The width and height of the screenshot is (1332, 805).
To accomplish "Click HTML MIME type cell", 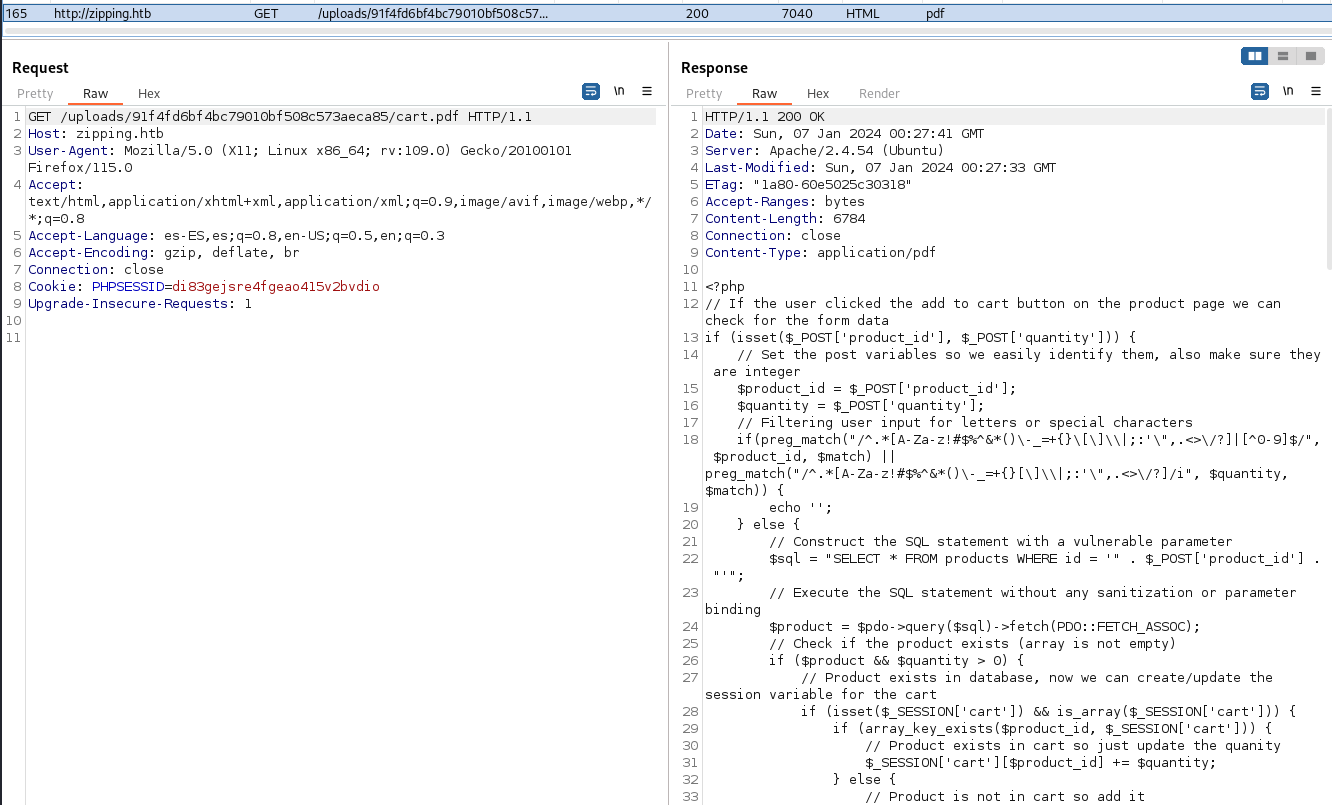I will pyautogui.click(x=863, y=14).
